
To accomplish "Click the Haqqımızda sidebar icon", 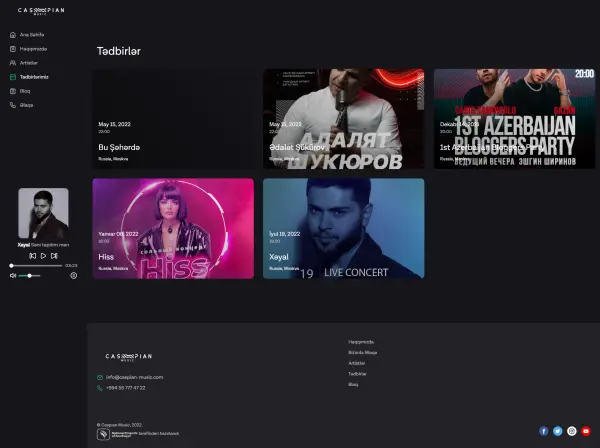I will point(13,49).
